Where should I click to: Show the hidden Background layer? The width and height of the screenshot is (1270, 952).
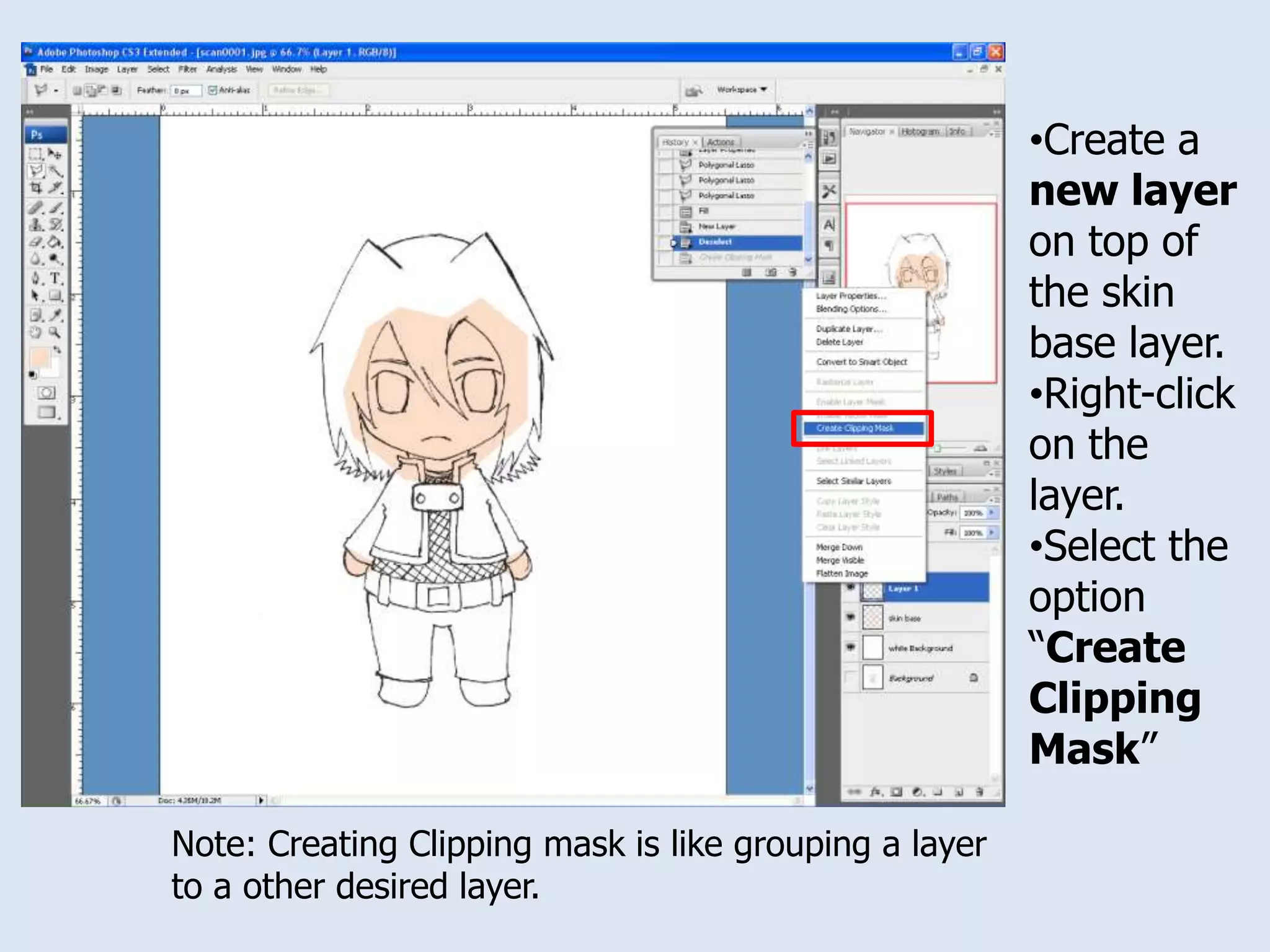(x=850, y=677)
